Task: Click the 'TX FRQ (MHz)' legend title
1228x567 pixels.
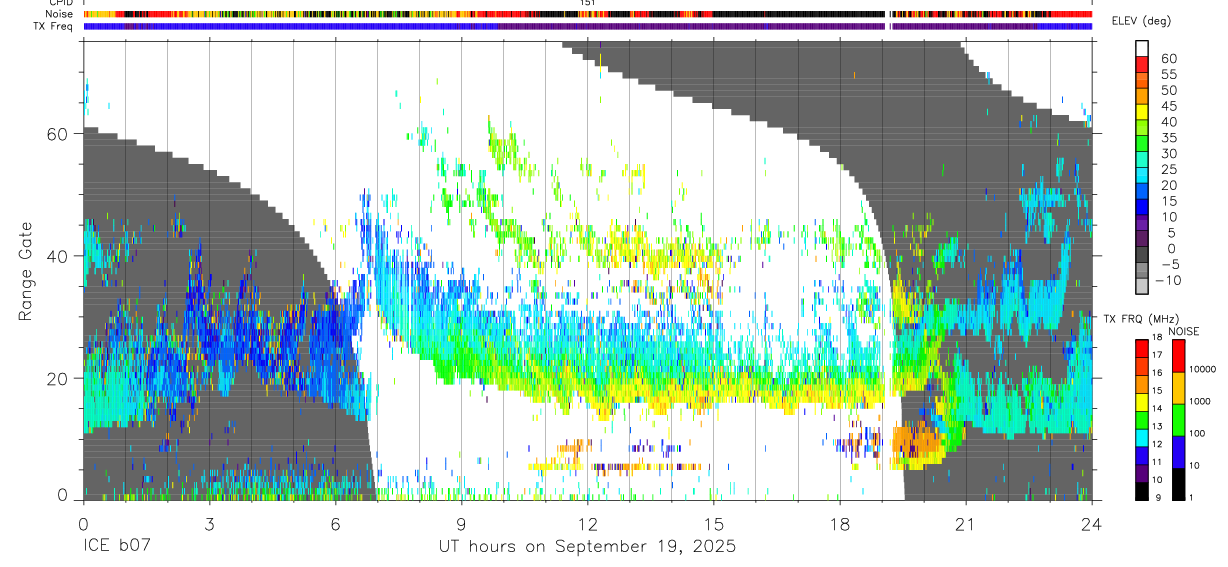Action: (1142, 319)
